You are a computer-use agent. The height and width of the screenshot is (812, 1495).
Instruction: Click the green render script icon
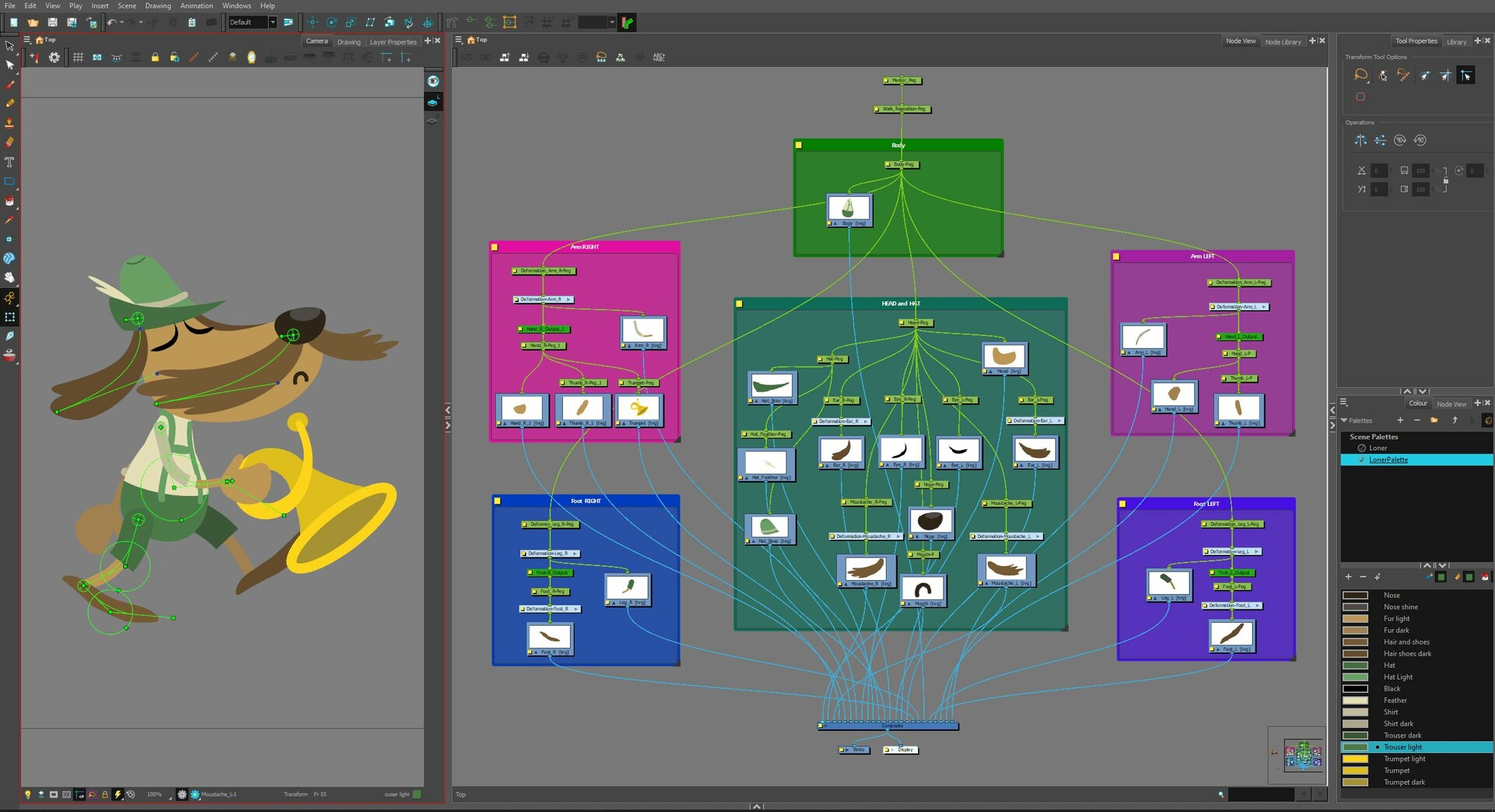click(627, 23)
